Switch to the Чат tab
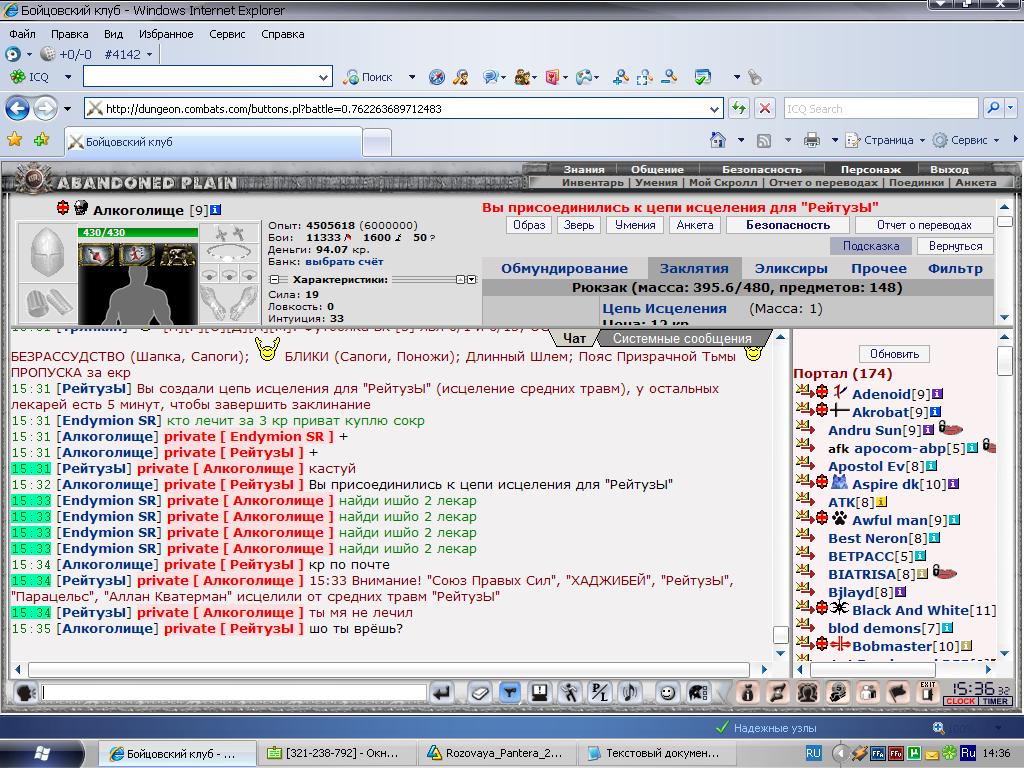The width and height of the screenshot is (1024, 768). click(574, 338)
